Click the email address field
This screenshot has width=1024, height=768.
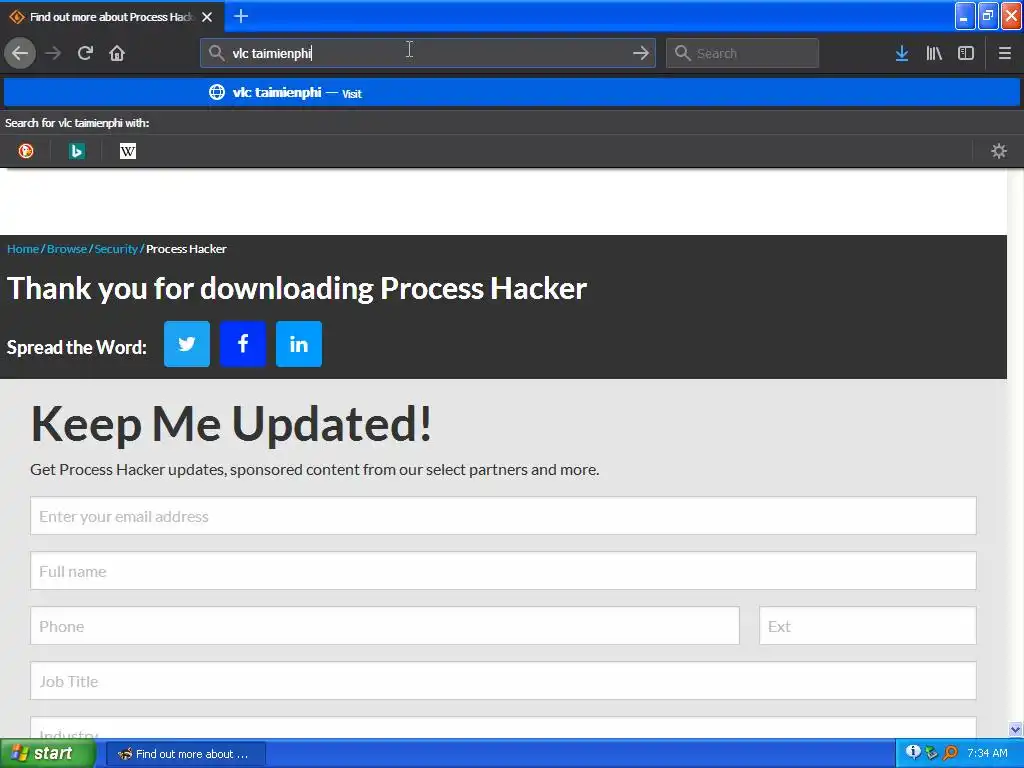point(503,516)
